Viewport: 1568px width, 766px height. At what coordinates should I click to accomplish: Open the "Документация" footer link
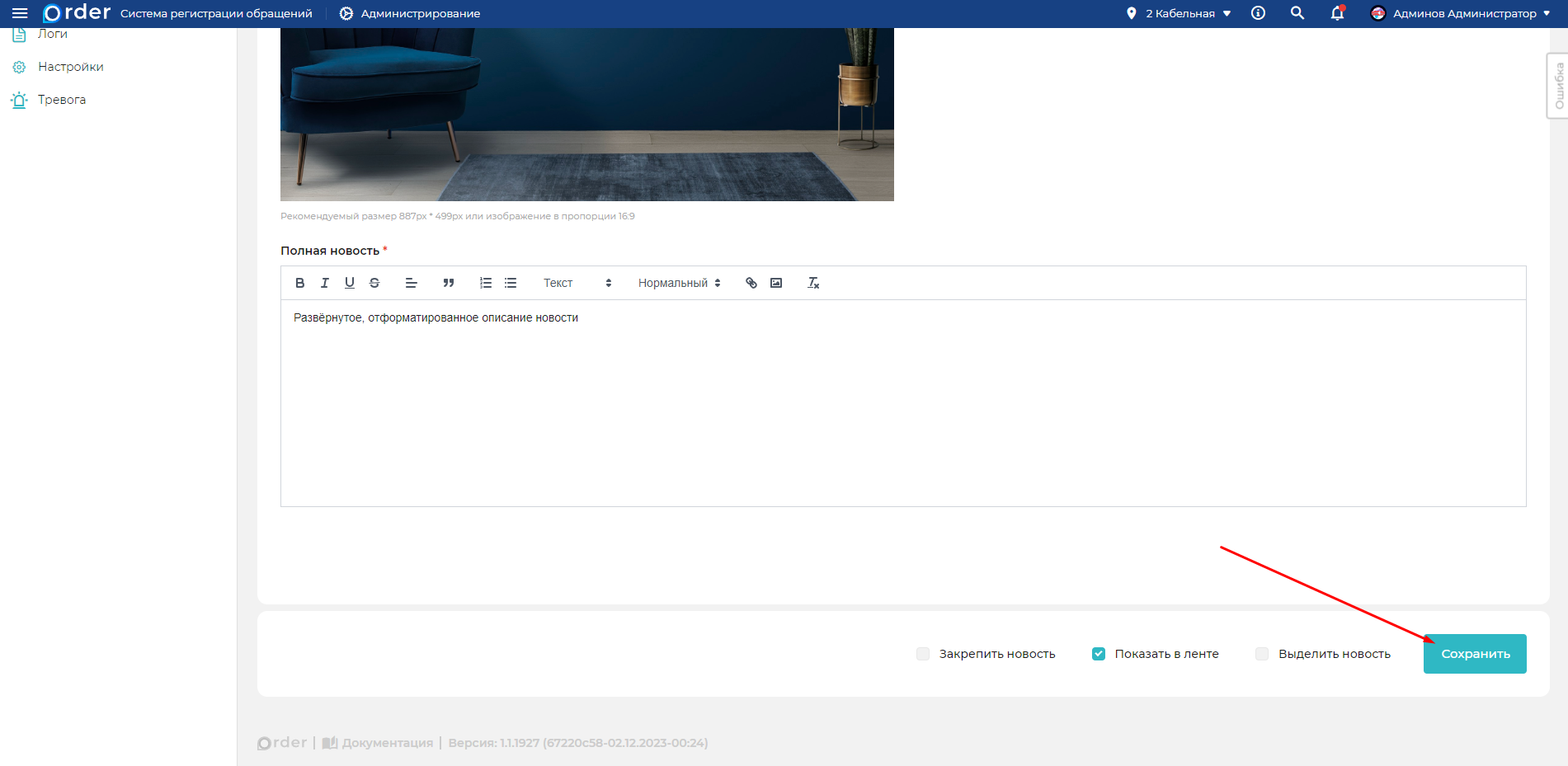pyautogui.click(x=386, y=743)
